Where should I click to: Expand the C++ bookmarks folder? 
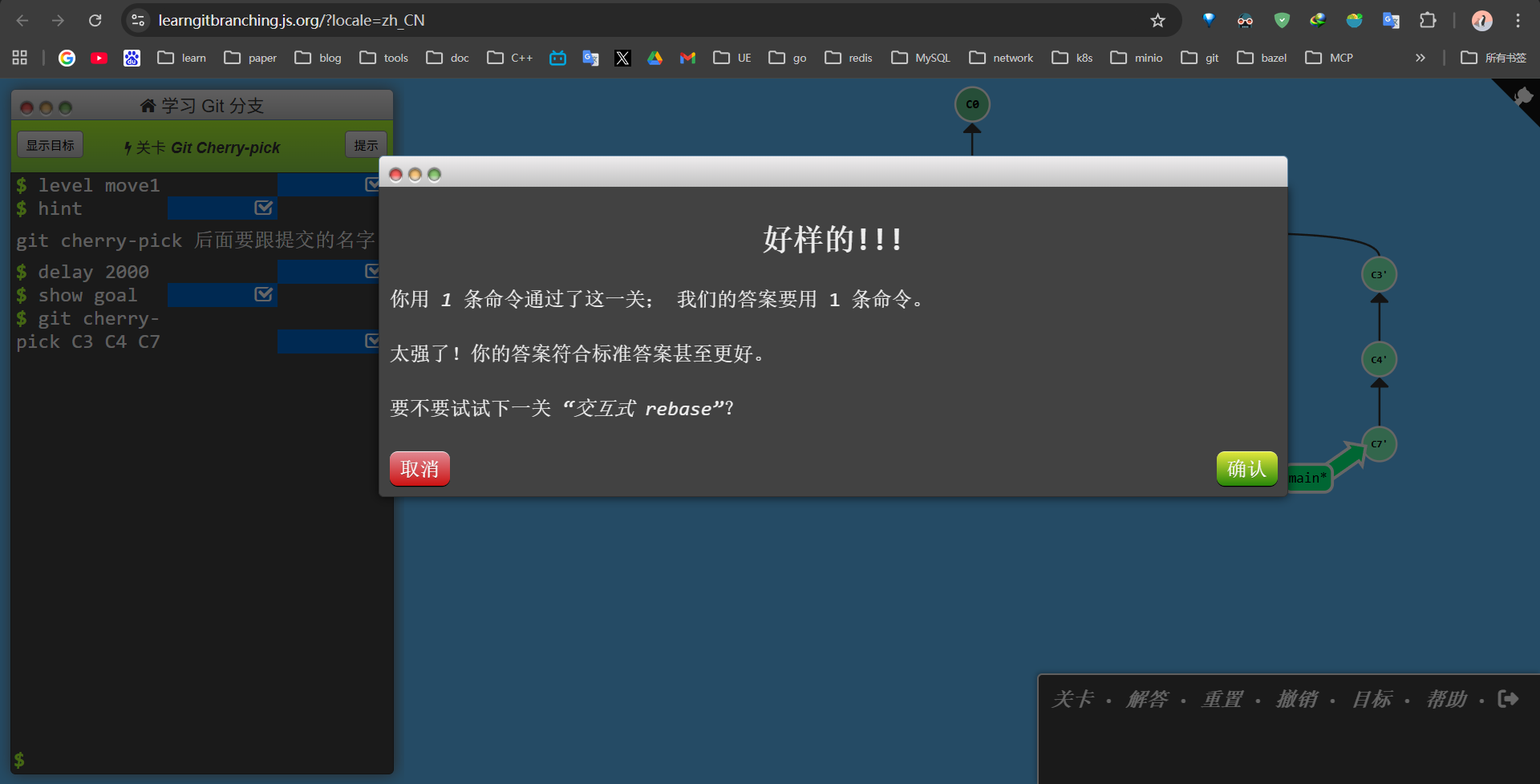pyautogui.click(x=510, y=58)
